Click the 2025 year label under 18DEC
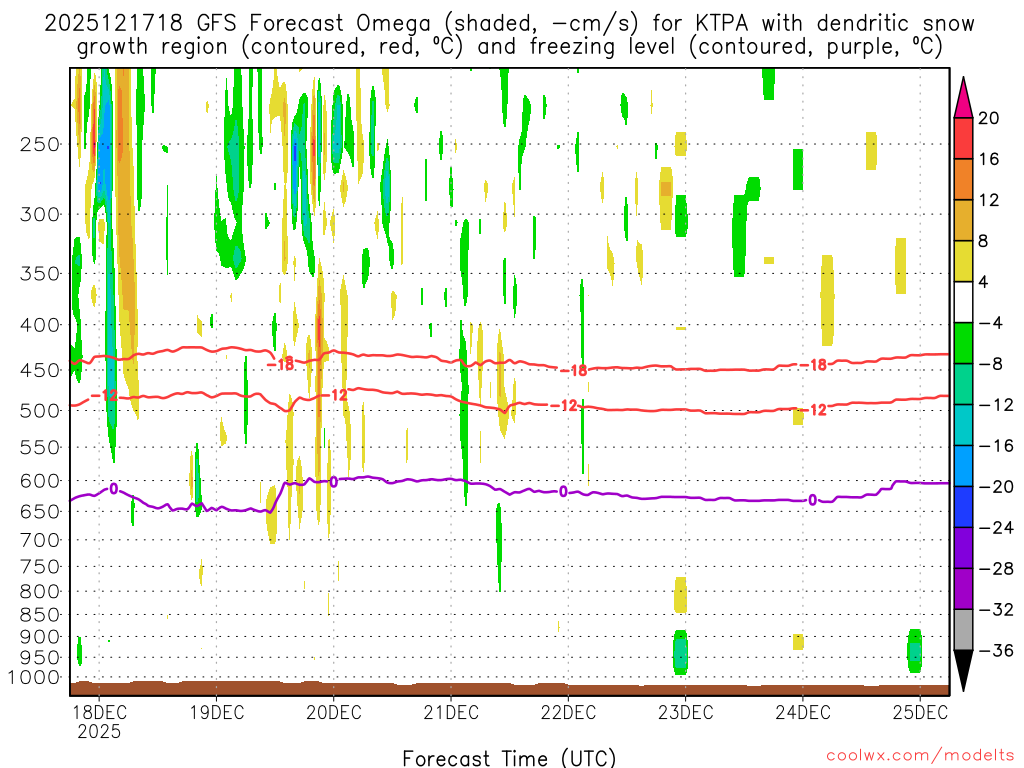Screen dimensions: 1024x768 [x=99, y=731]
